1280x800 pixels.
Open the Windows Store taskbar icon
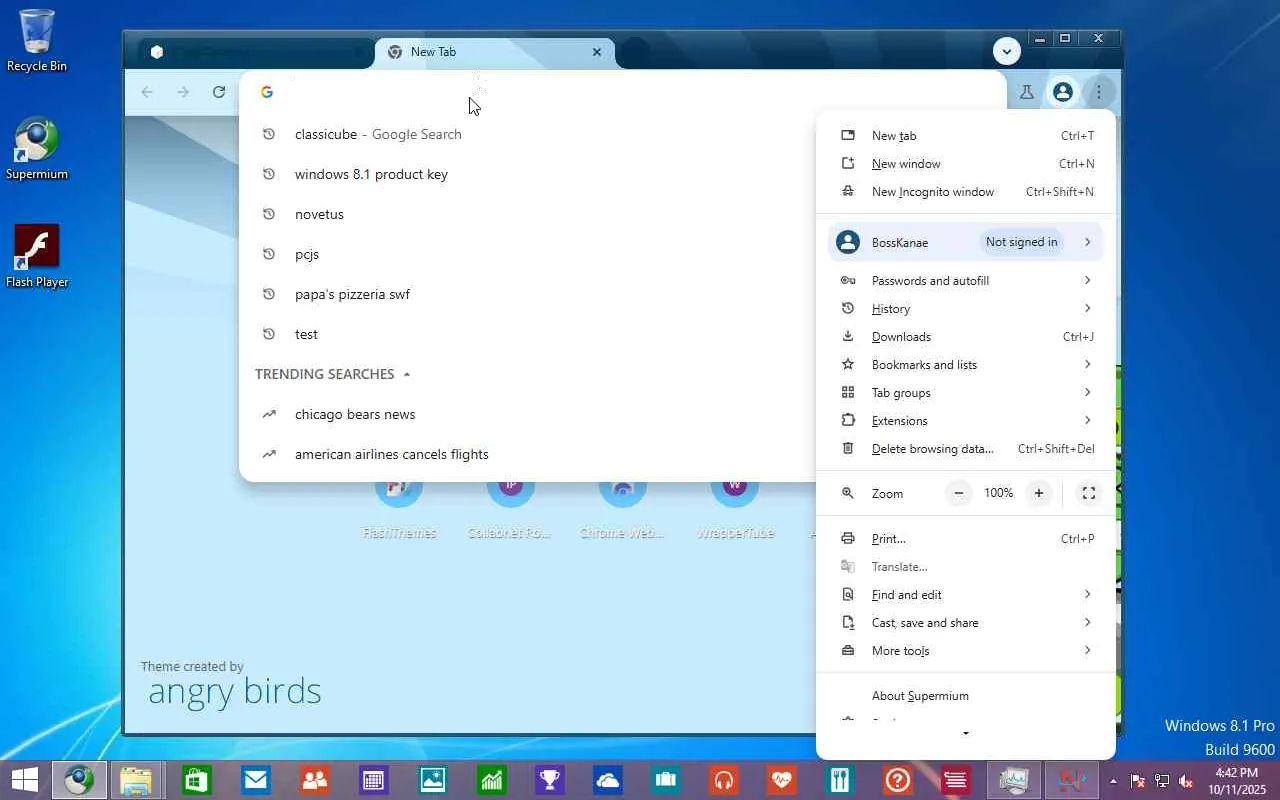tap(197, 780)
